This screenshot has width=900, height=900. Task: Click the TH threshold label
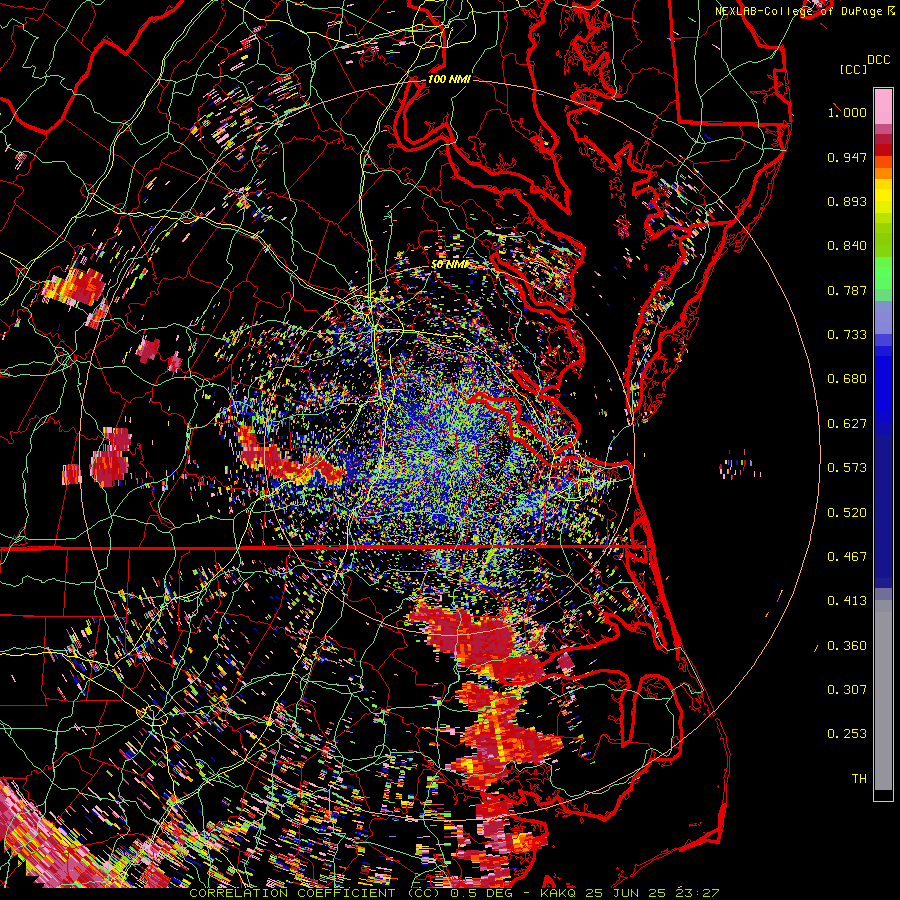(859, 779)
